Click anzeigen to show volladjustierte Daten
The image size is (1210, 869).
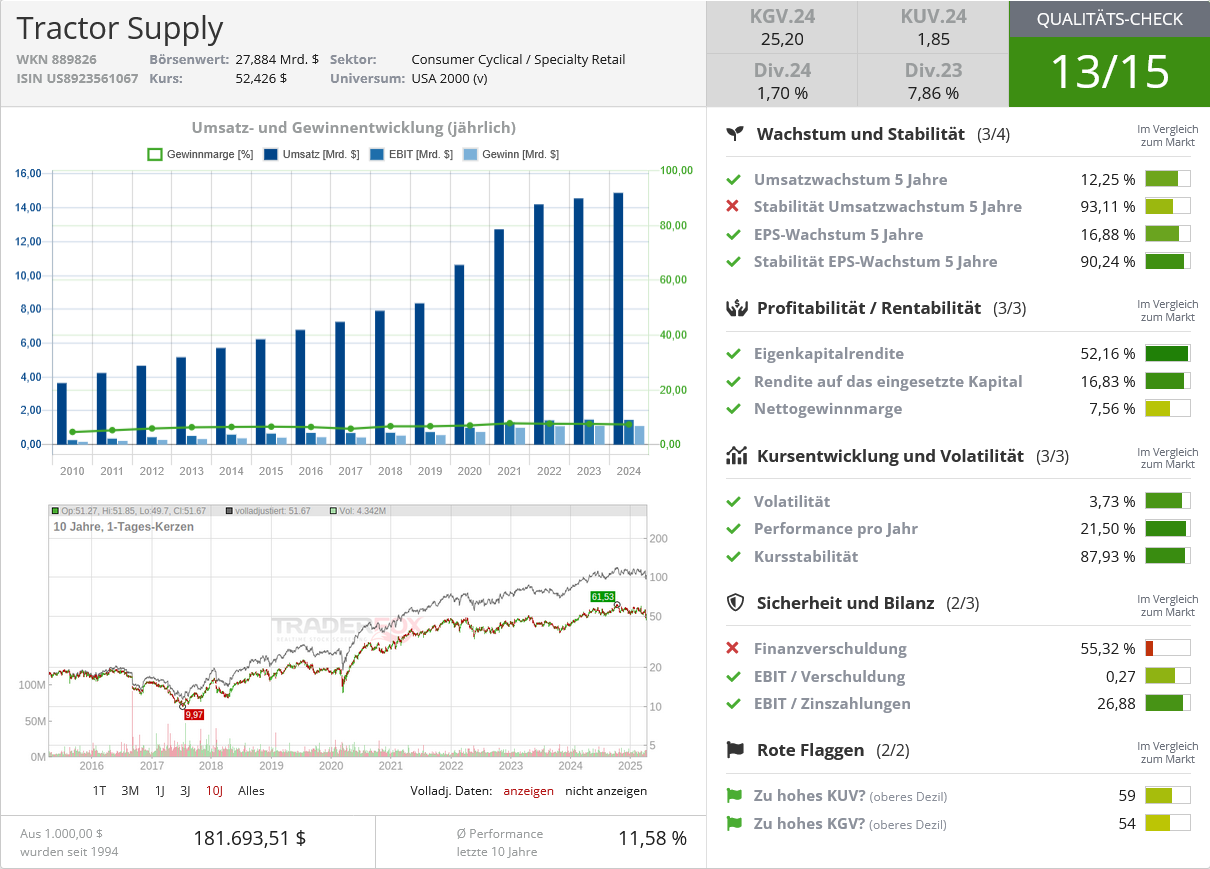(528, 791)
